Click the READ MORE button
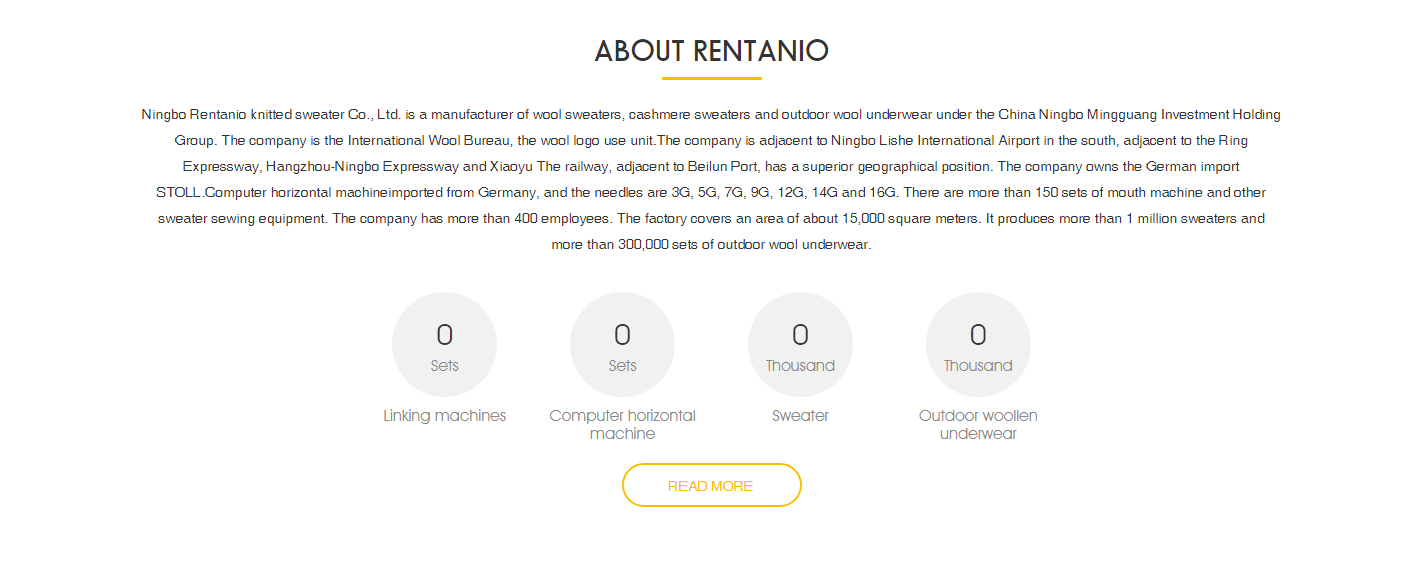This screenshot has height=569, width=1423. pos(711,486)
